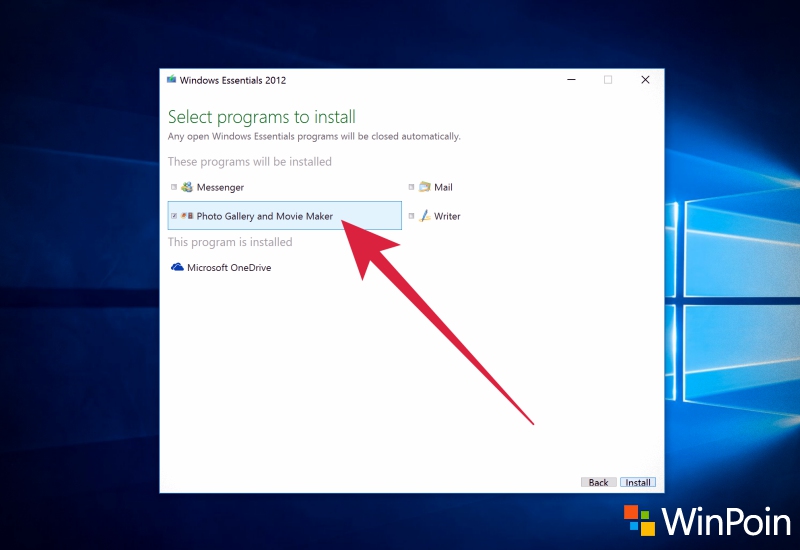Select the Mail label text
This screenshot has width=800, height=550.
(443, 187)
